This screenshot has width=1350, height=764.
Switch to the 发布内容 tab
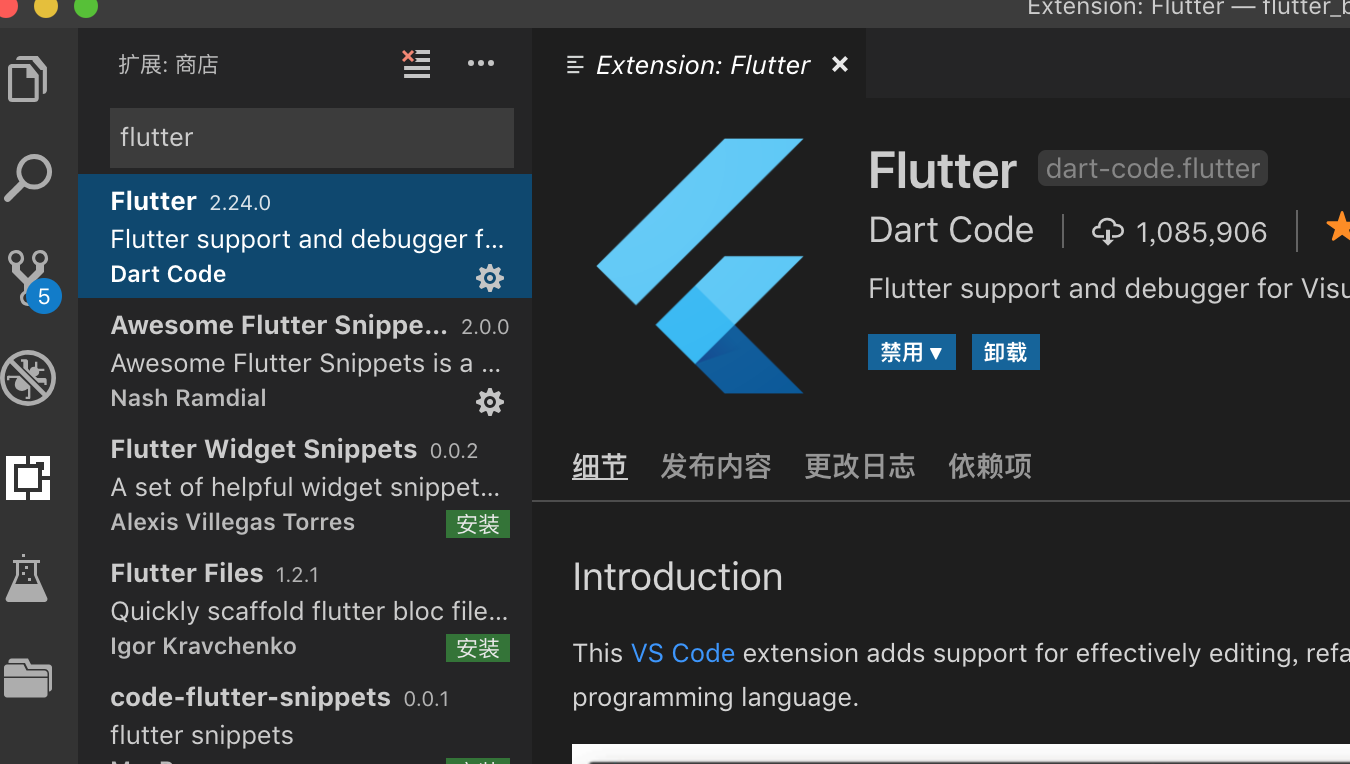tap(716, 466)
